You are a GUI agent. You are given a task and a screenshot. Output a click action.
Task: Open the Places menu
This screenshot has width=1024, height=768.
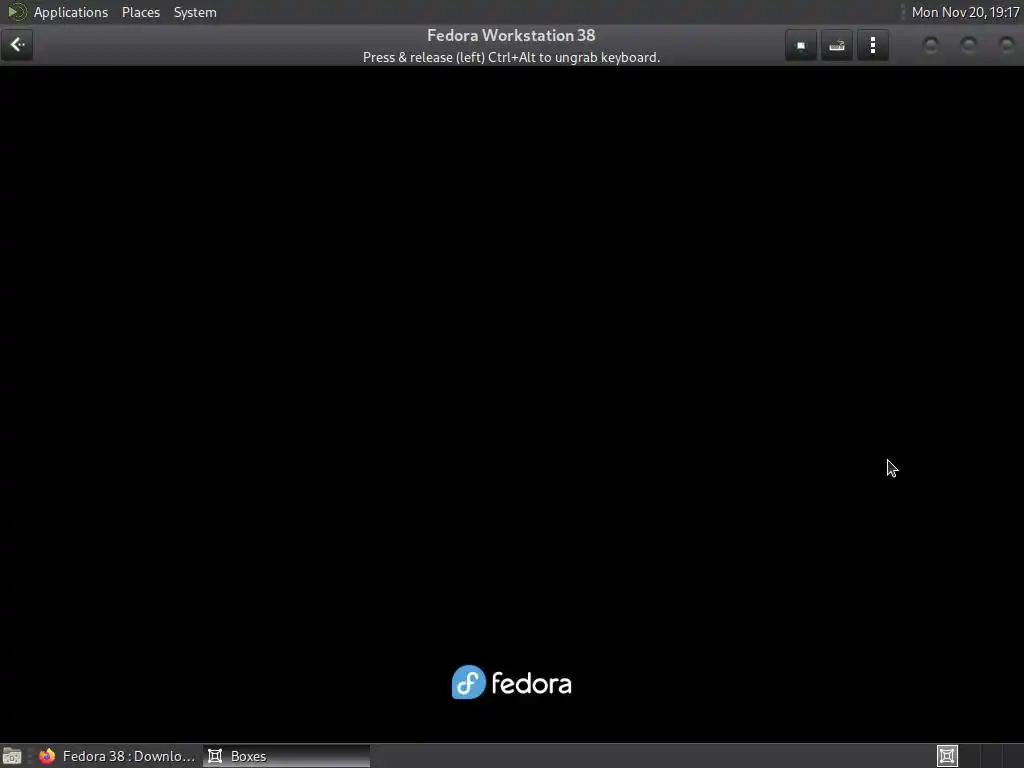tap(140, 12)
